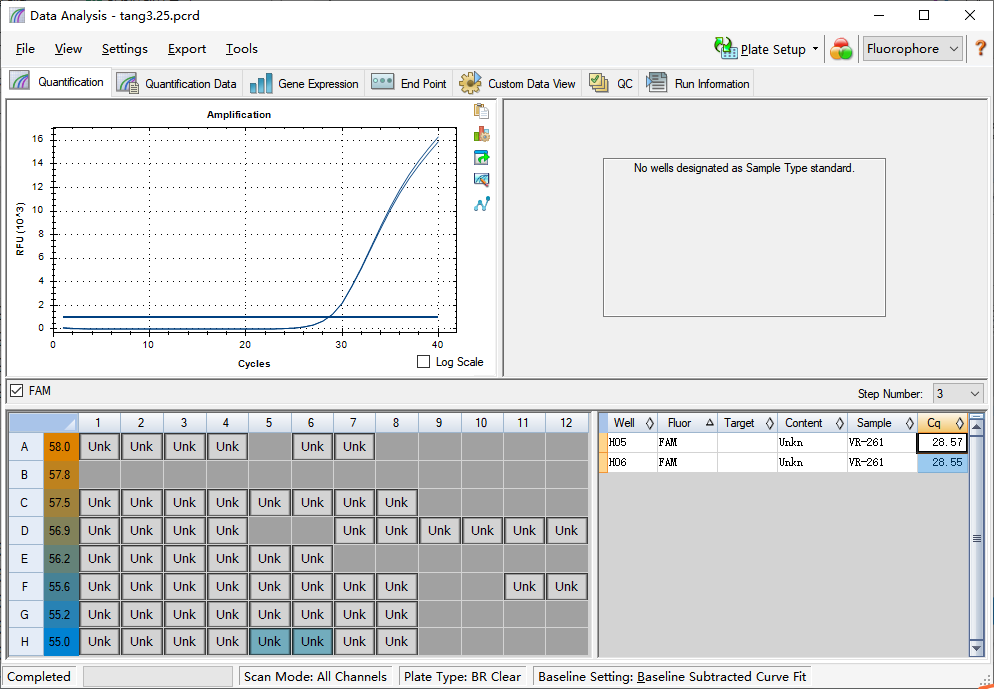Select well D12 in the plate

pyautogui.click(x=566, y=530)
